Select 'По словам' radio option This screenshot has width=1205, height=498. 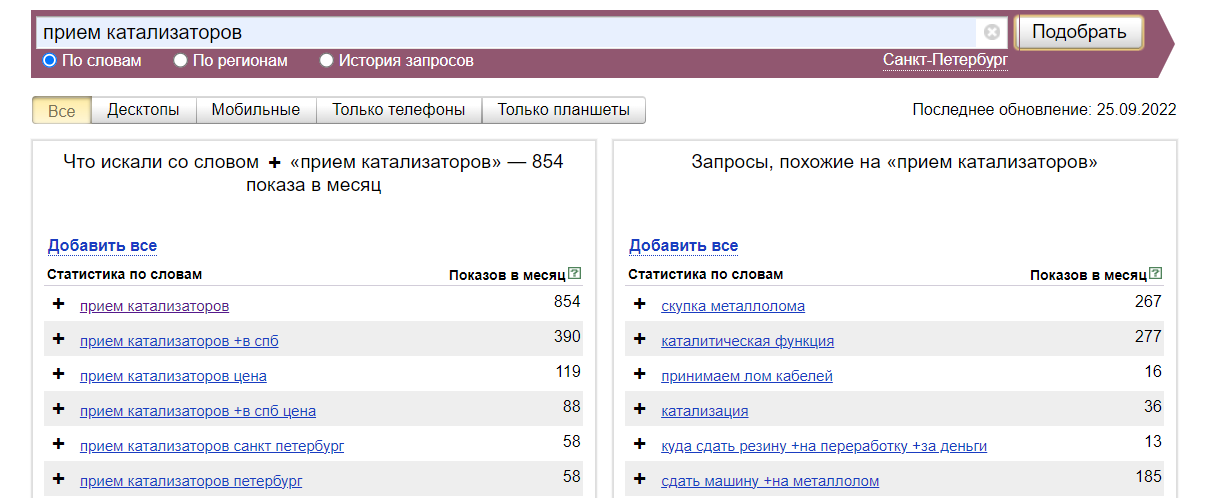pos(49,60)
